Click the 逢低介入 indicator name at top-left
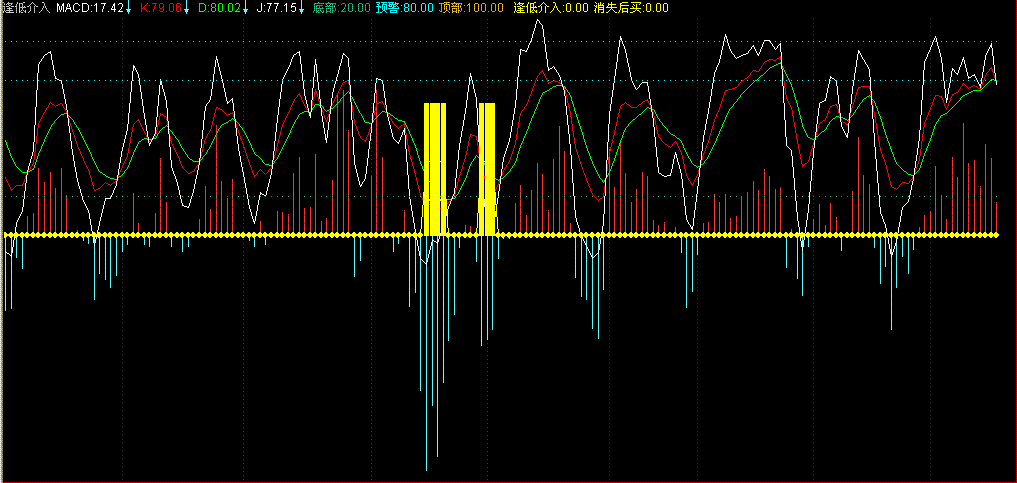This screenshot has height=483, width=1017. pyautogui.click(x=26, y=8)
